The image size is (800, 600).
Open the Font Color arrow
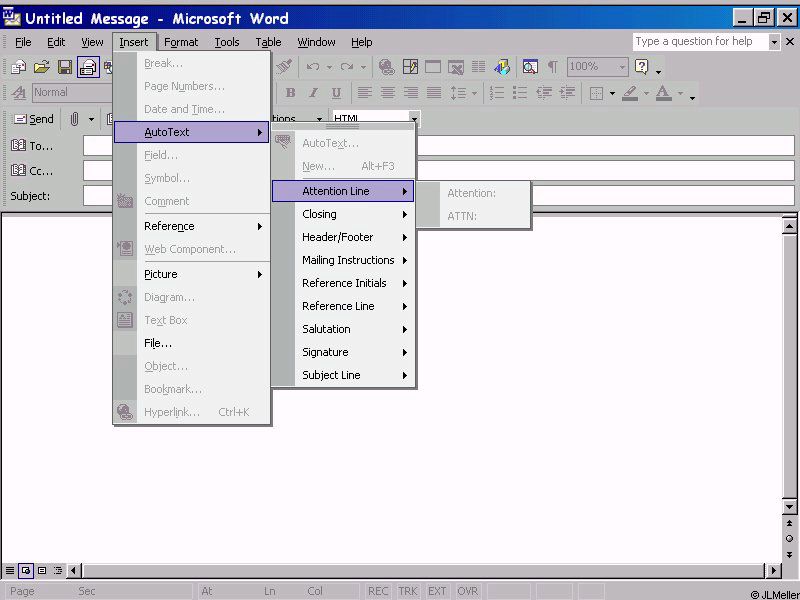[x=680, y=93]
